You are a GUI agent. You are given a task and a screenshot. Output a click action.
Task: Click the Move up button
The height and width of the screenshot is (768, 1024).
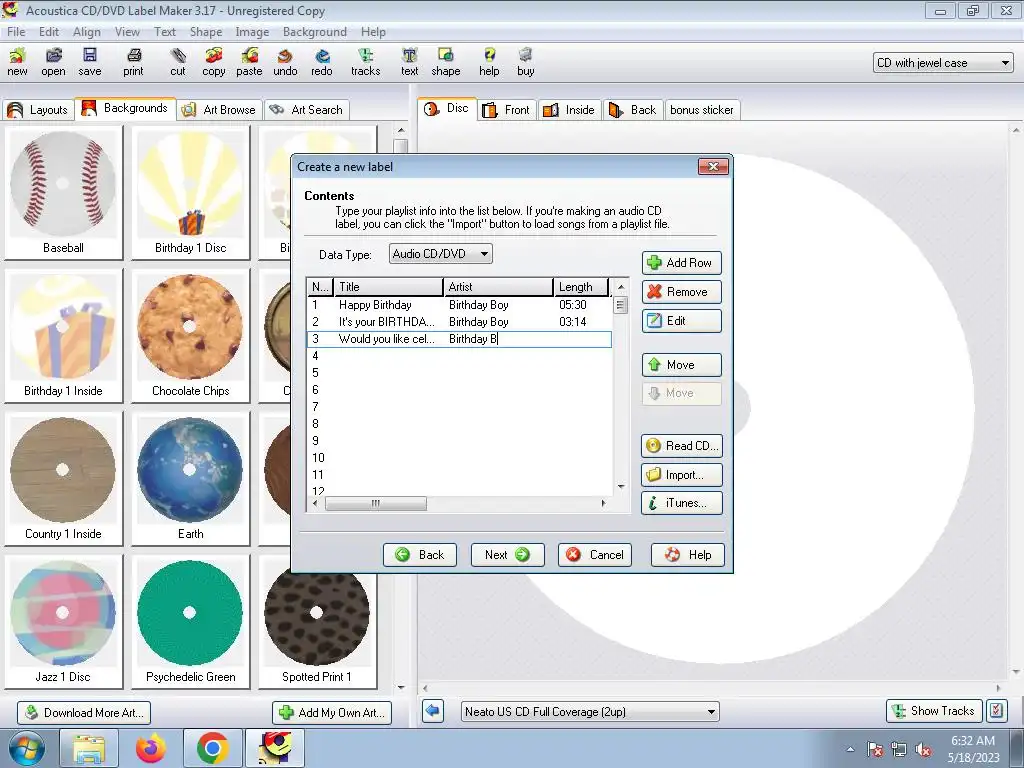click(681, 365)
